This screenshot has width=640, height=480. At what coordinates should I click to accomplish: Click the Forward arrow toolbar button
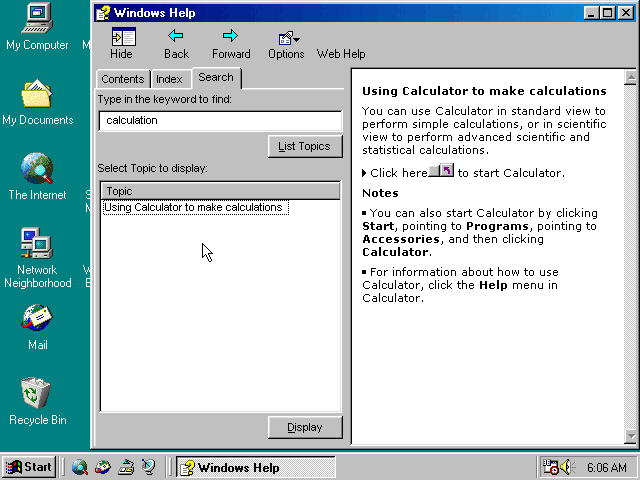[x=231, y=43]
